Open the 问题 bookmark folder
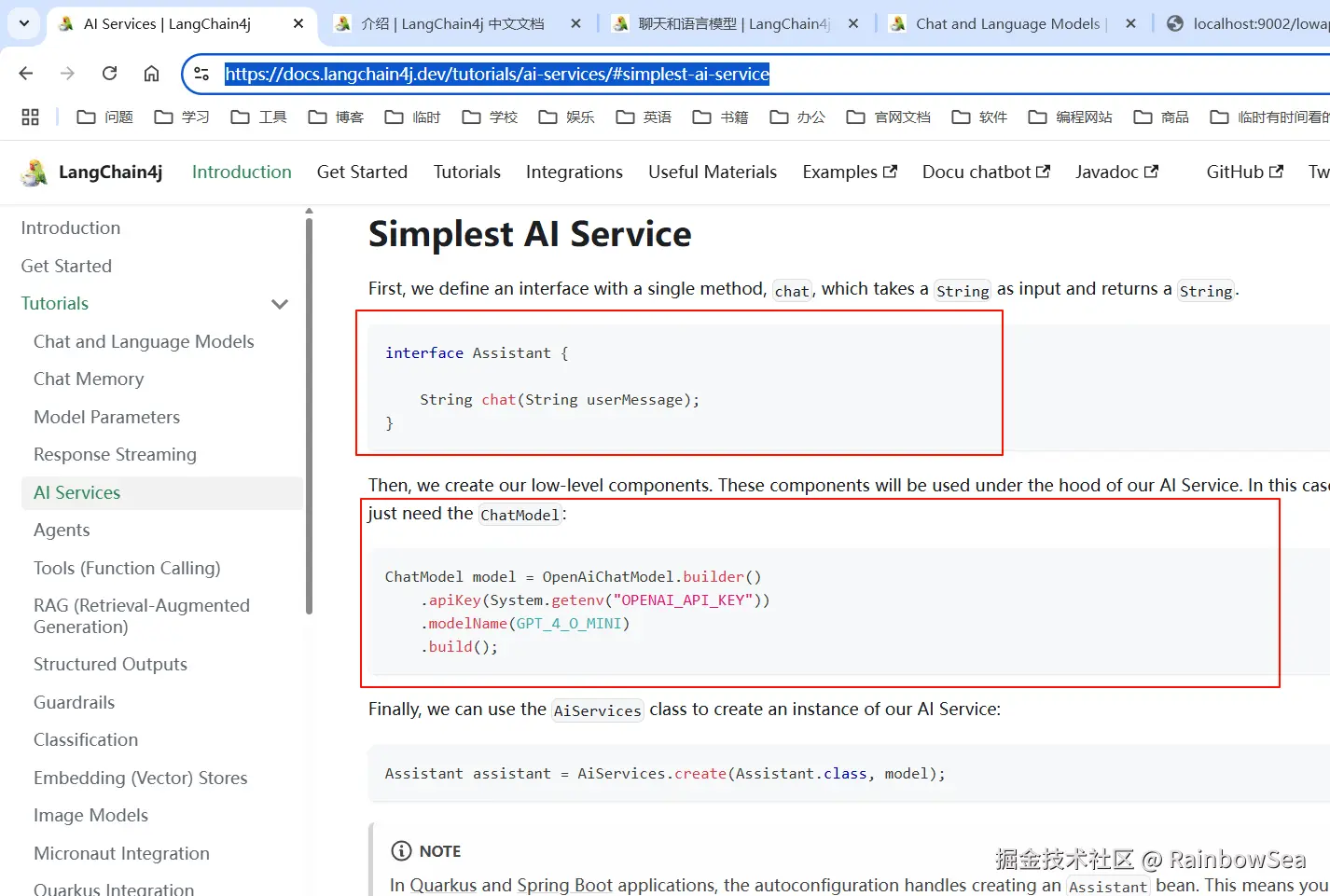The height and width of the screenshot is (896, 1330). (x=104, y=117)
